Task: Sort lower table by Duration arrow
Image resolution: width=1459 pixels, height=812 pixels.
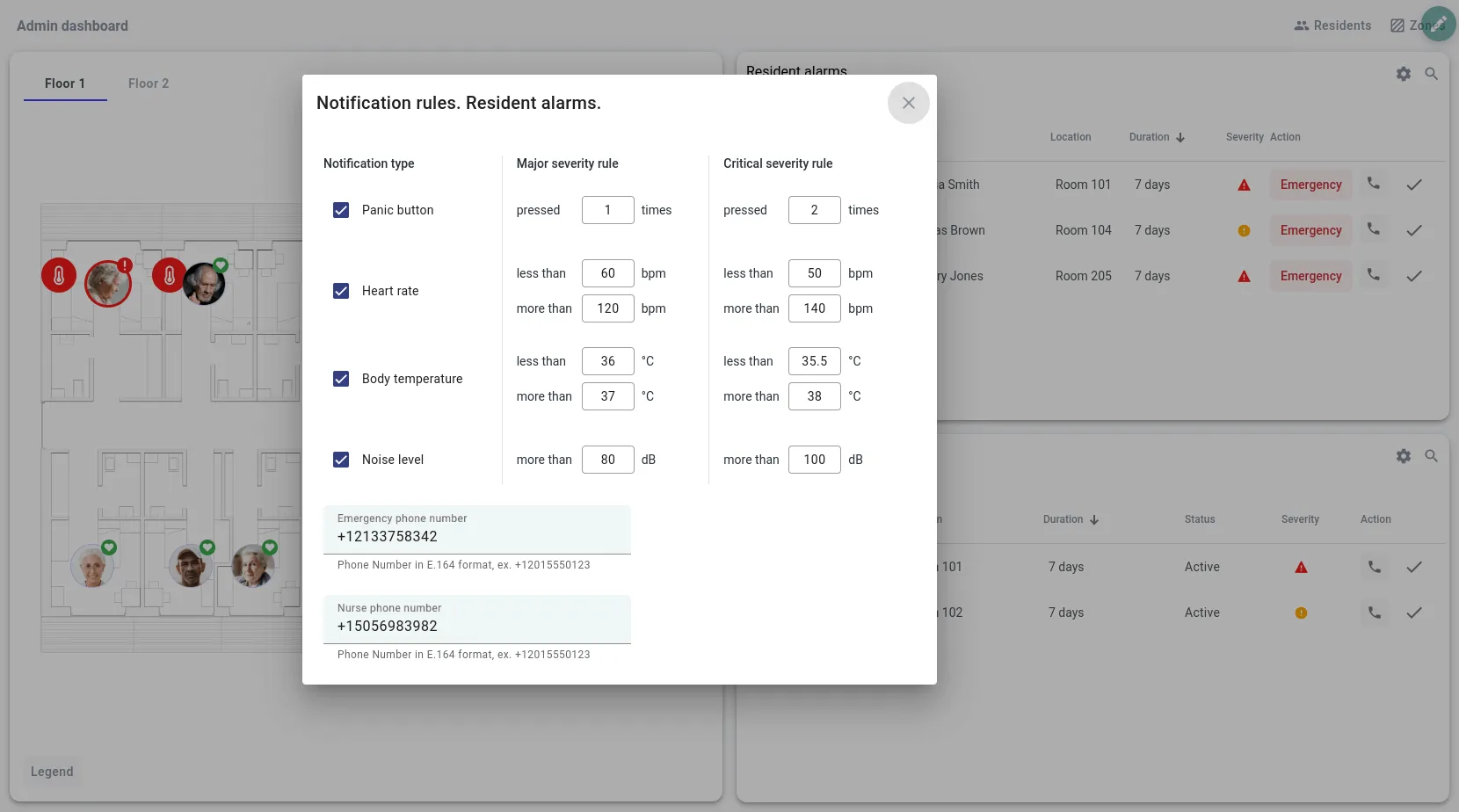Action: [x=1093, y=519]
